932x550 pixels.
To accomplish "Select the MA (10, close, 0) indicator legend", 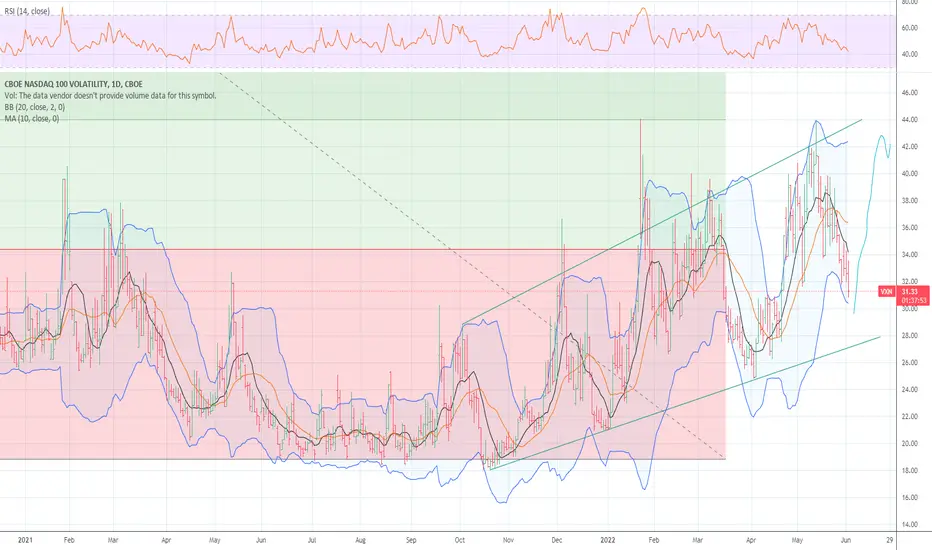I will pos(32,119).
